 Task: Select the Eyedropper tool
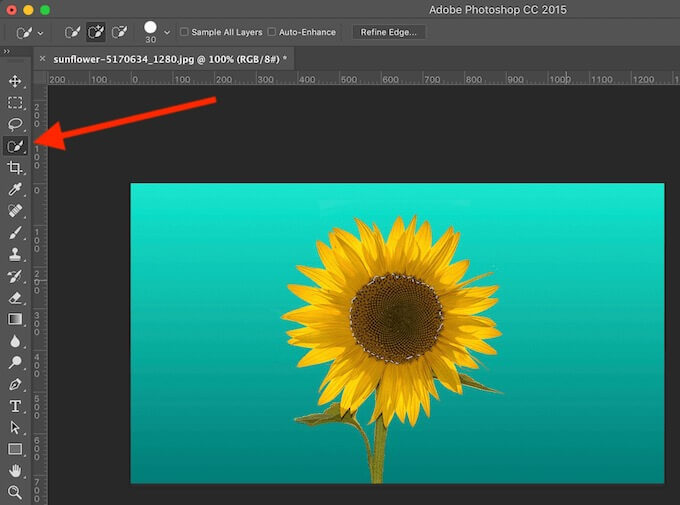(15, 190)
